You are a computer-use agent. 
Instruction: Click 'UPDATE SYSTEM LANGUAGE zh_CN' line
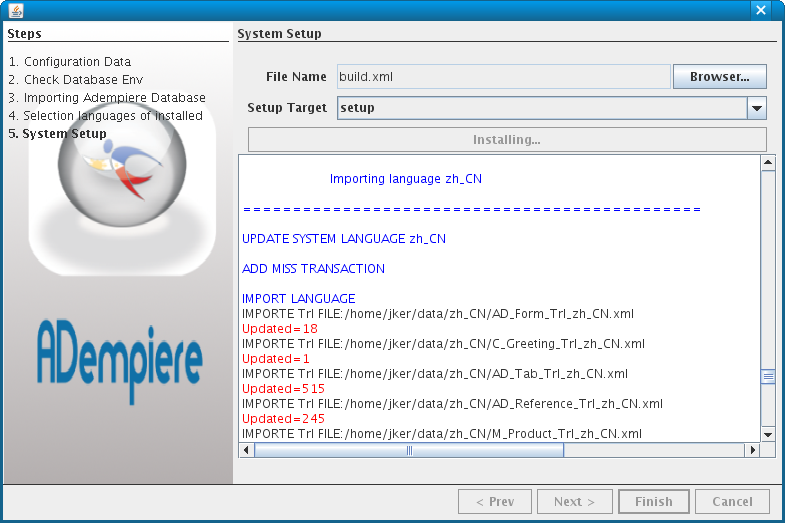(344, 239)
